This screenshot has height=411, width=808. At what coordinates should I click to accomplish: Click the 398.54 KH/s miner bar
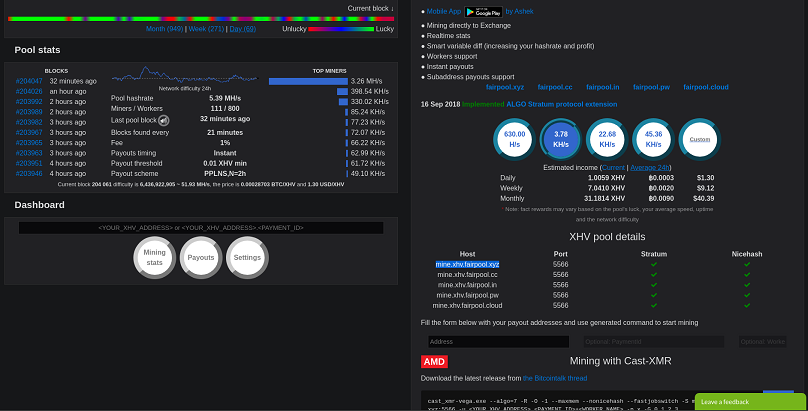click(342, 92)
